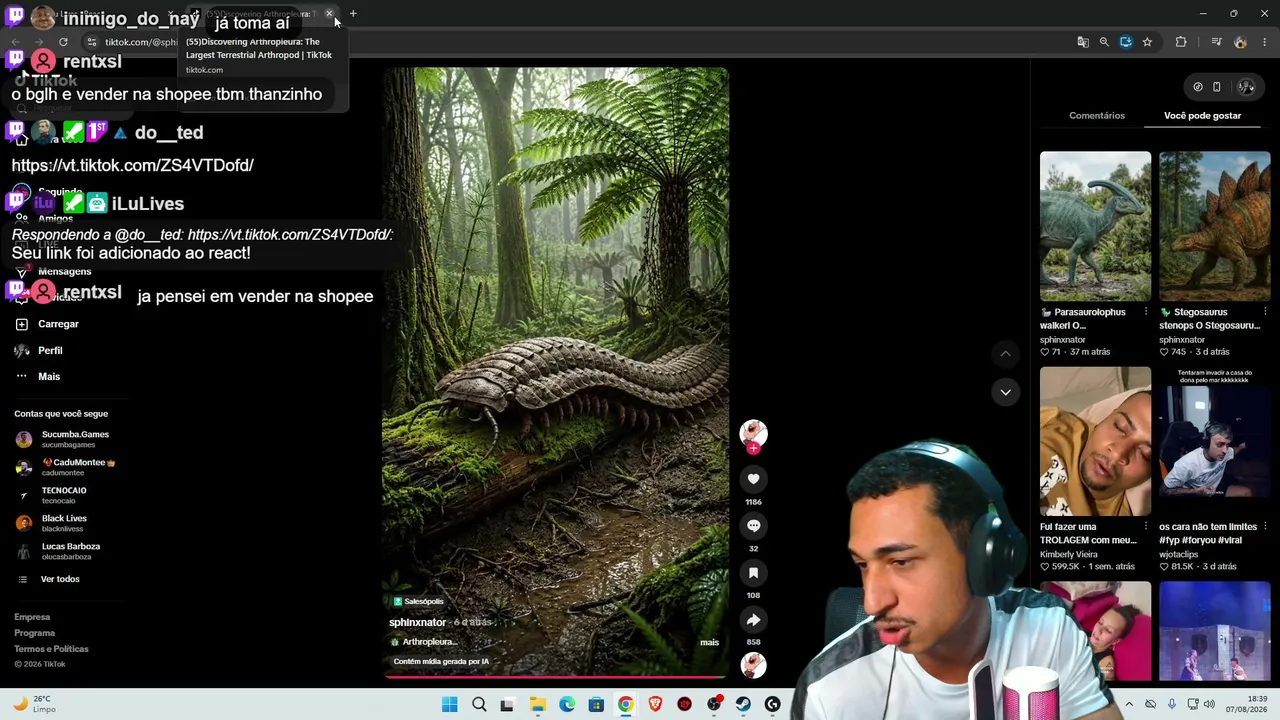Click the Salesópolis location tag

(x=418, y=601)
